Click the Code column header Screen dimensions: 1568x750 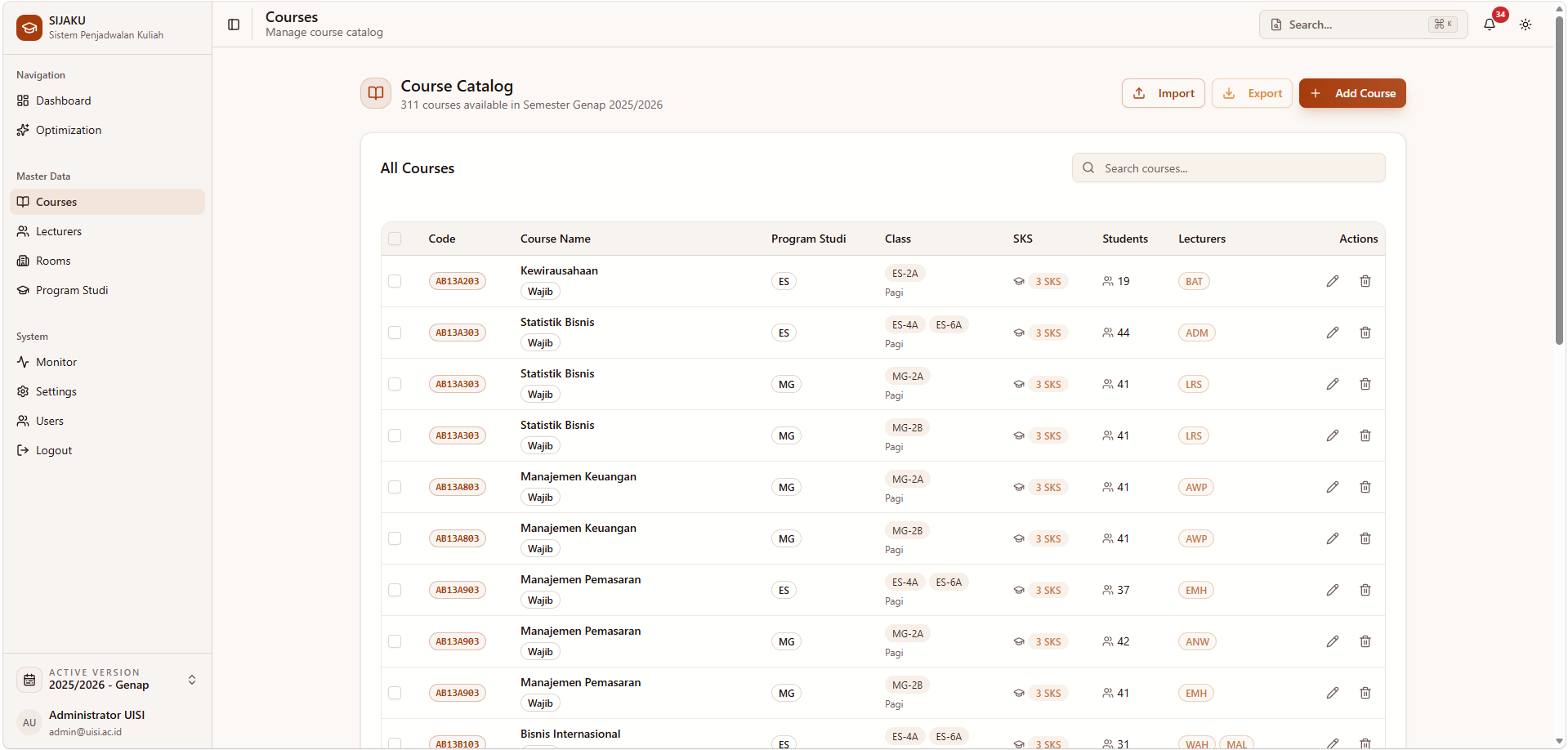pyautogui.click(x=442, y=239)
